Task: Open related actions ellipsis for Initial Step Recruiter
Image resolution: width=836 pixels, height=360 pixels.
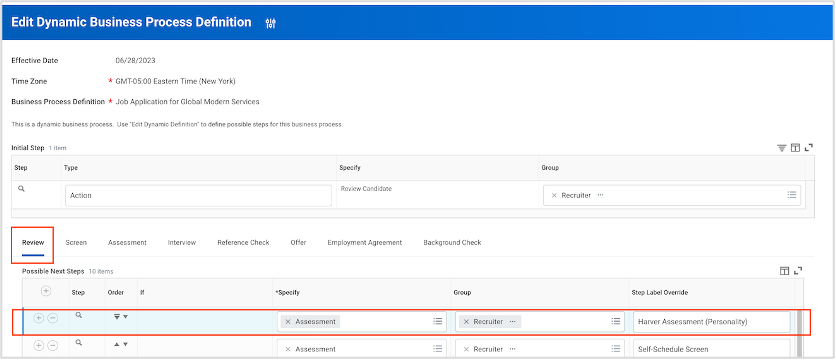Action: point(600,195)
